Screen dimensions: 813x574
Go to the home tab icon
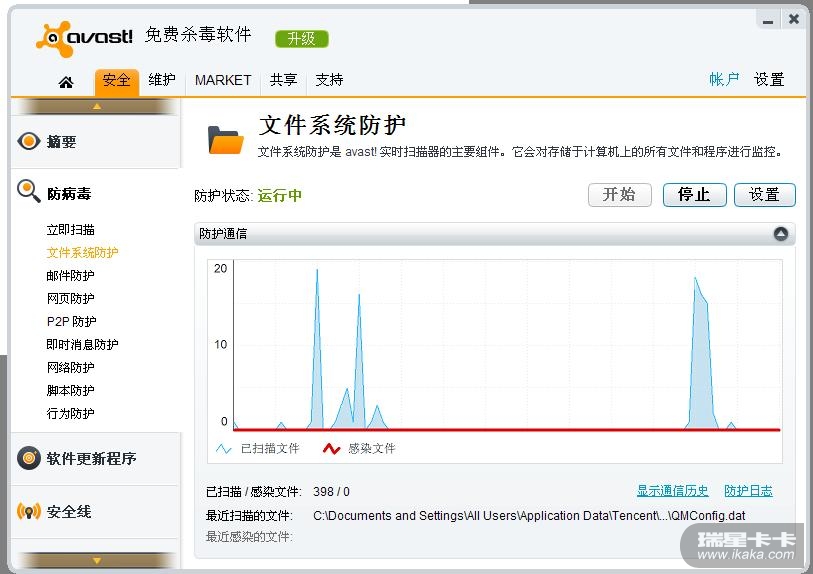[66, 82]
